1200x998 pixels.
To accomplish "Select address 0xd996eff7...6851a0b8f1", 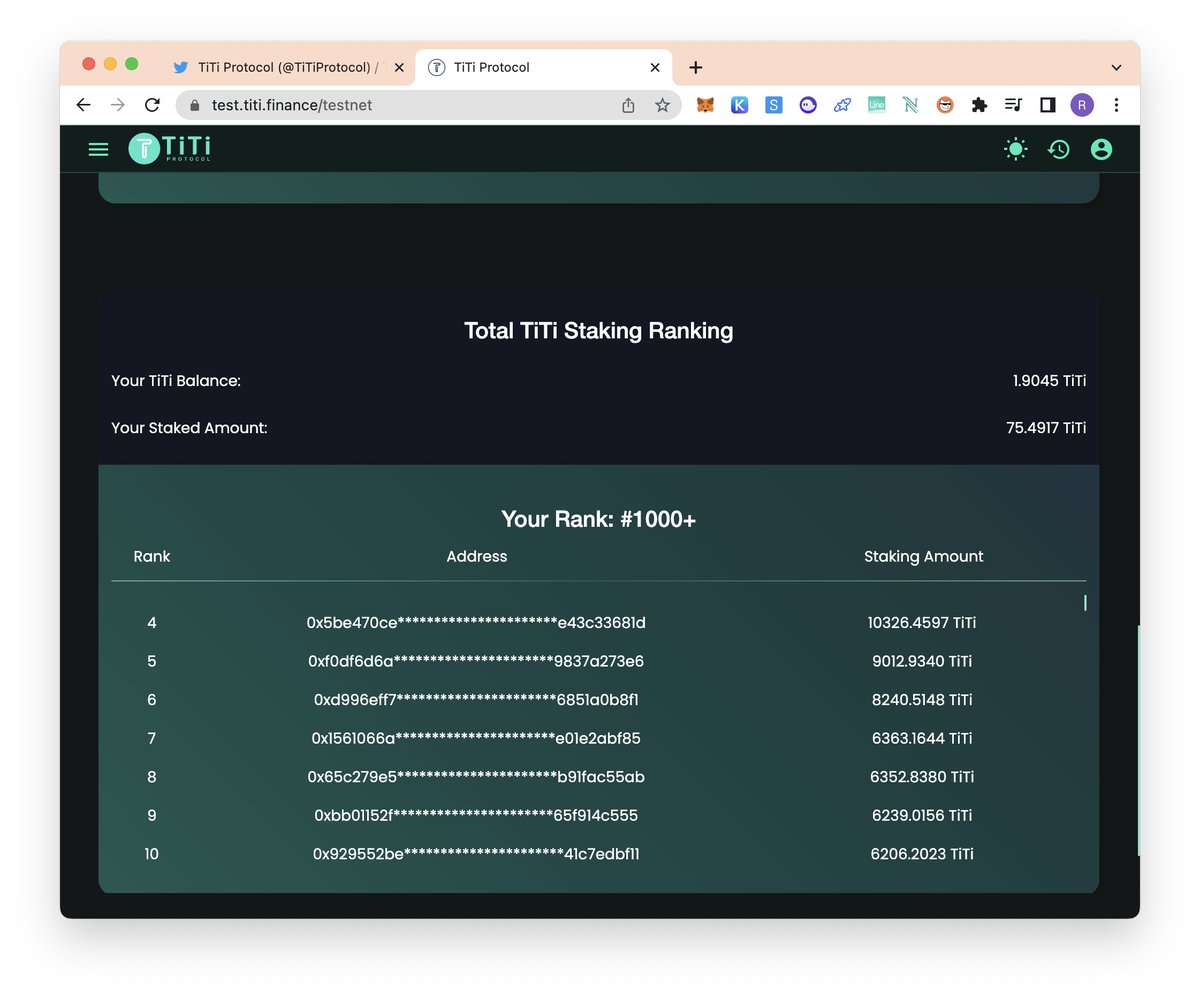I will 476,700.
